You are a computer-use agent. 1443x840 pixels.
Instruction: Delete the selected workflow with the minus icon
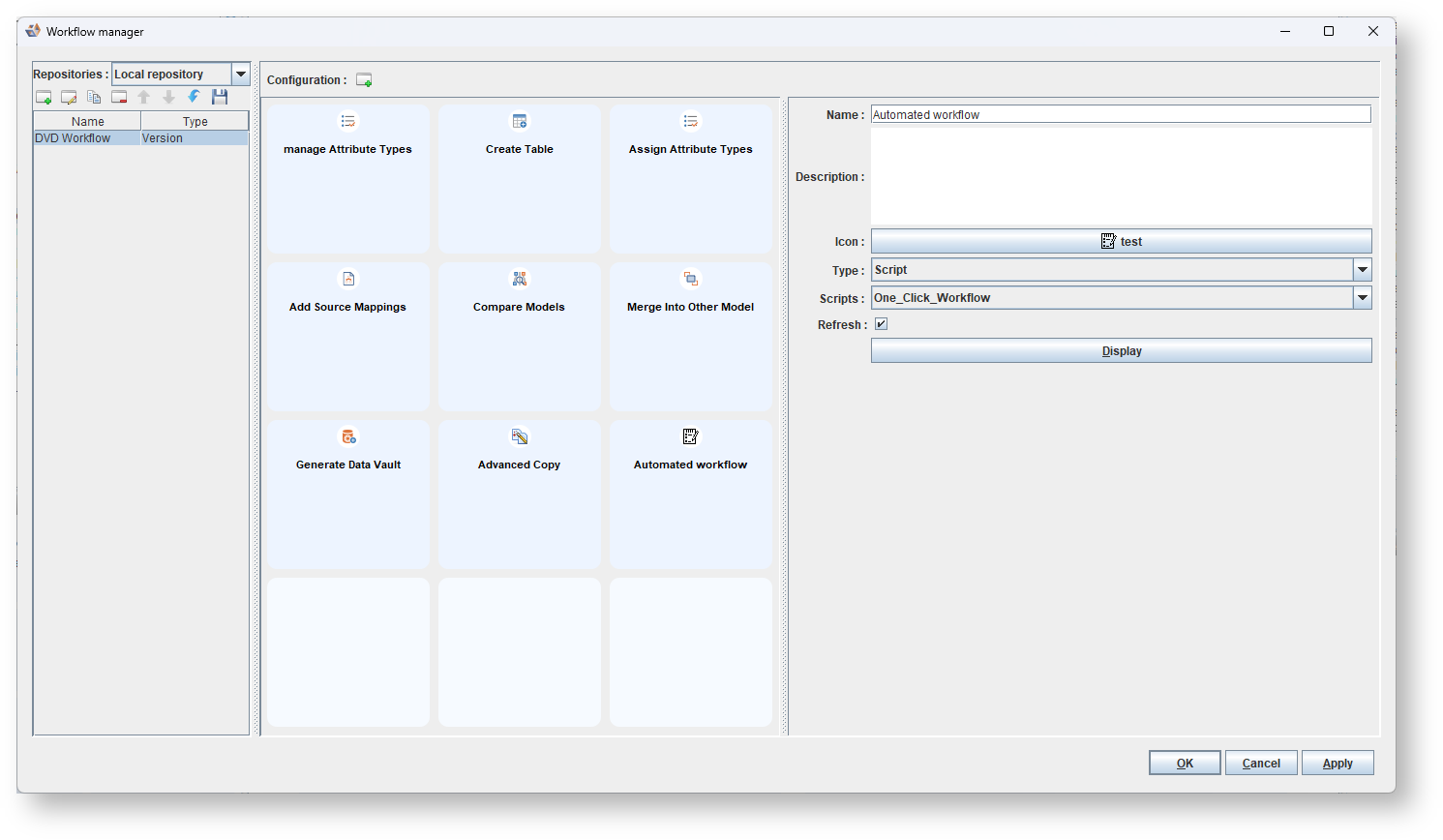pyautogui.click(x=119, y=97)
